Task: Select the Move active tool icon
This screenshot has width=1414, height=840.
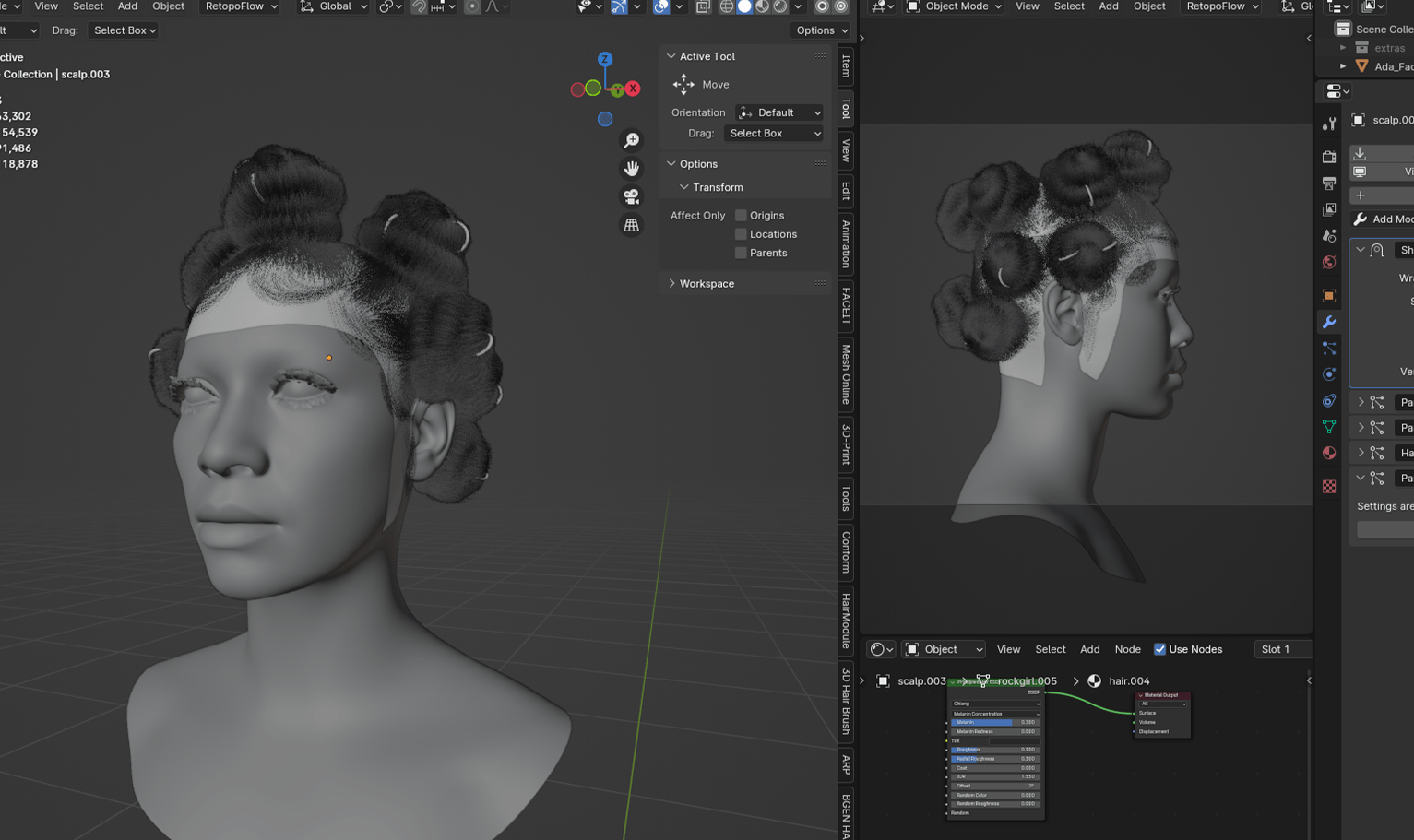Action: (683, 84)
